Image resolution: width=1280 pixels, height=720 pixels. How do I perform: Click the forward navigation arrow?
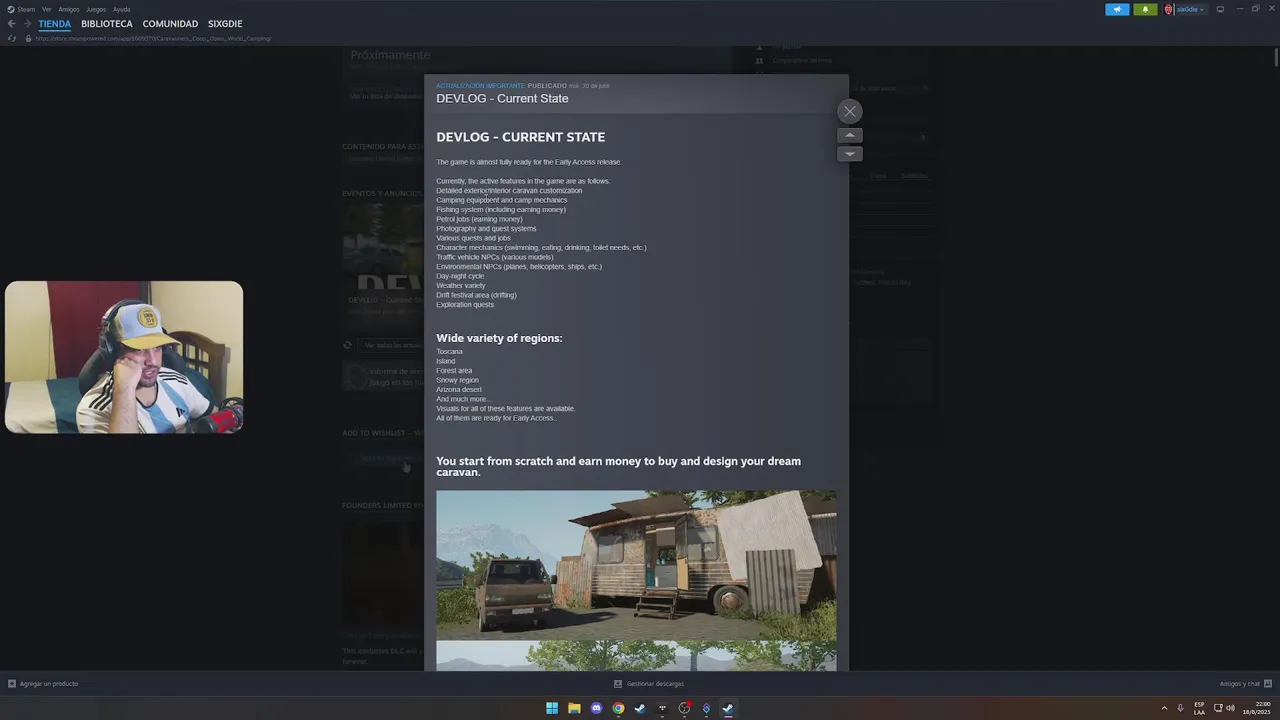(x=27, y=24)
